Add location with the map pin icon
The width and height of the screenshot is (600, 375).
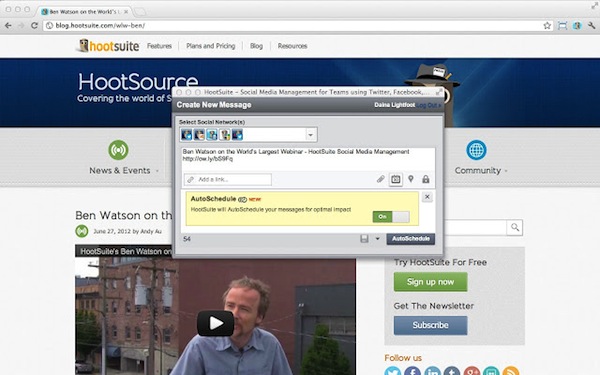coord(411,179)
